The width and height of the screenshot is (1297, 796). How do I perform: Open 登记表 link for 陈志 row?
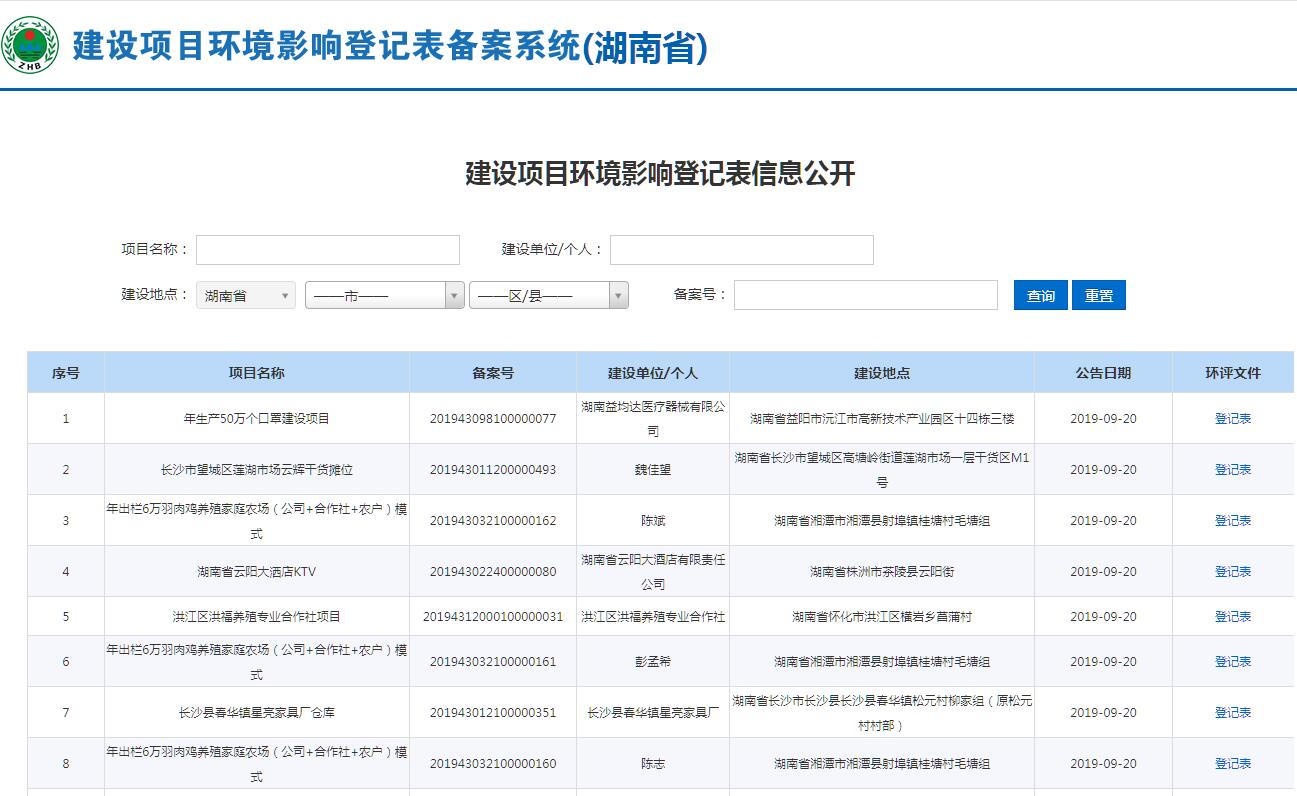(x=1232, y=764)
